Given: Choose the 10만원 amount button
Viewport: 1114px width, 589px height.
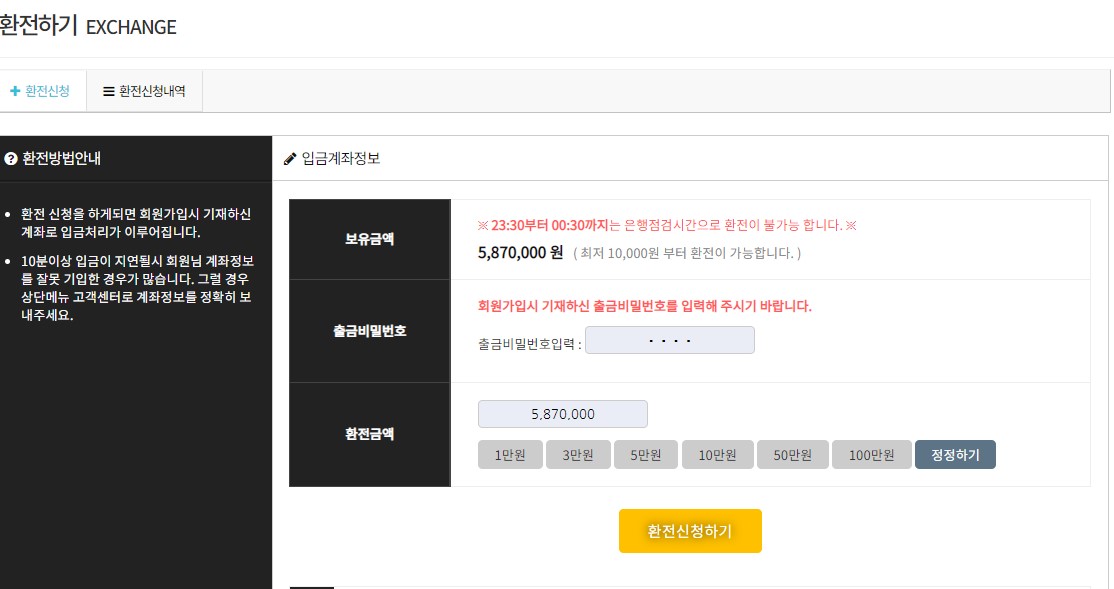Looking at the screenshot, I should [717, 455].
